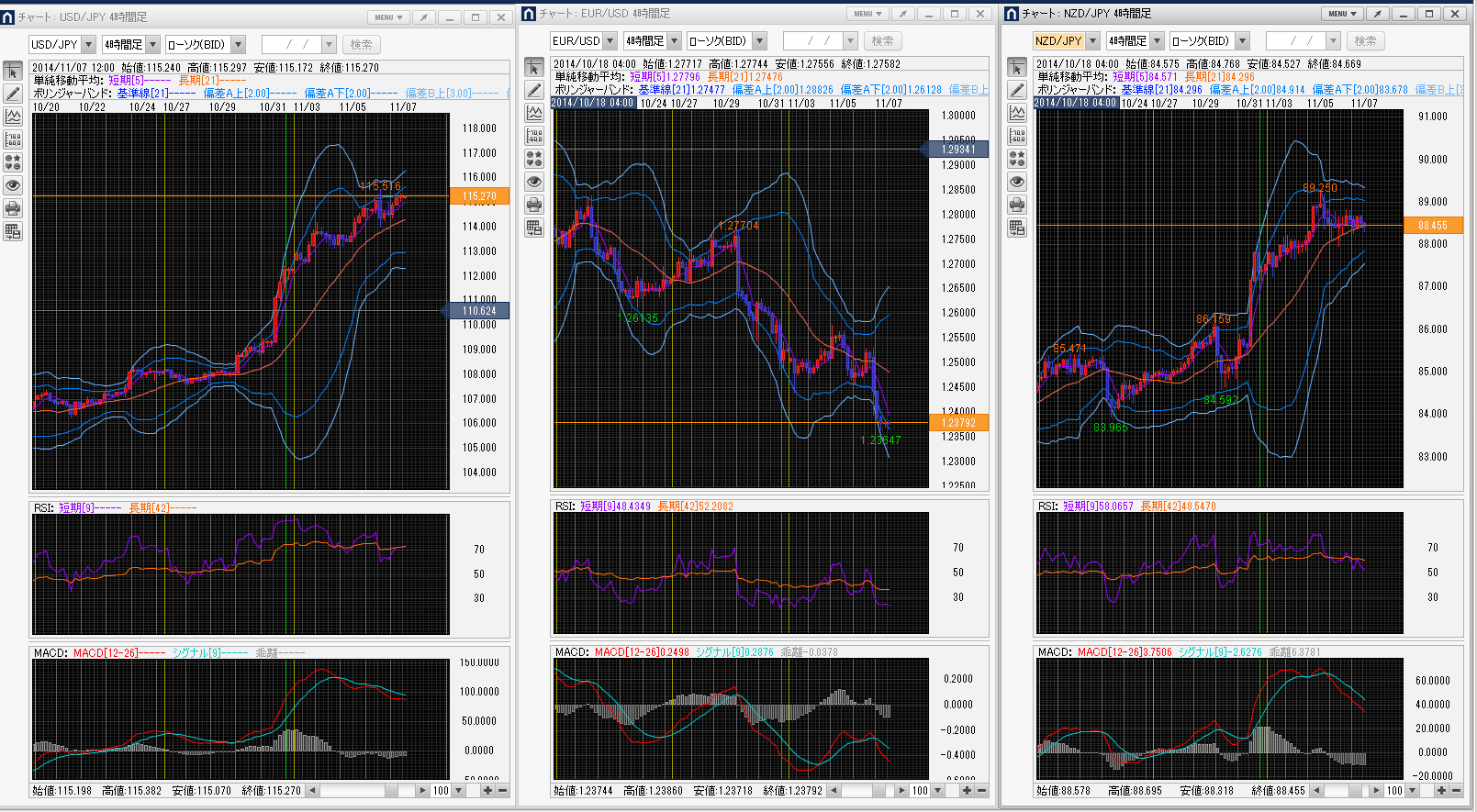Open the 4時間足 timeframe dropdown in EUR/USD chart
This screenshot has width=1477, height=812.
click(x=674, y=40)
